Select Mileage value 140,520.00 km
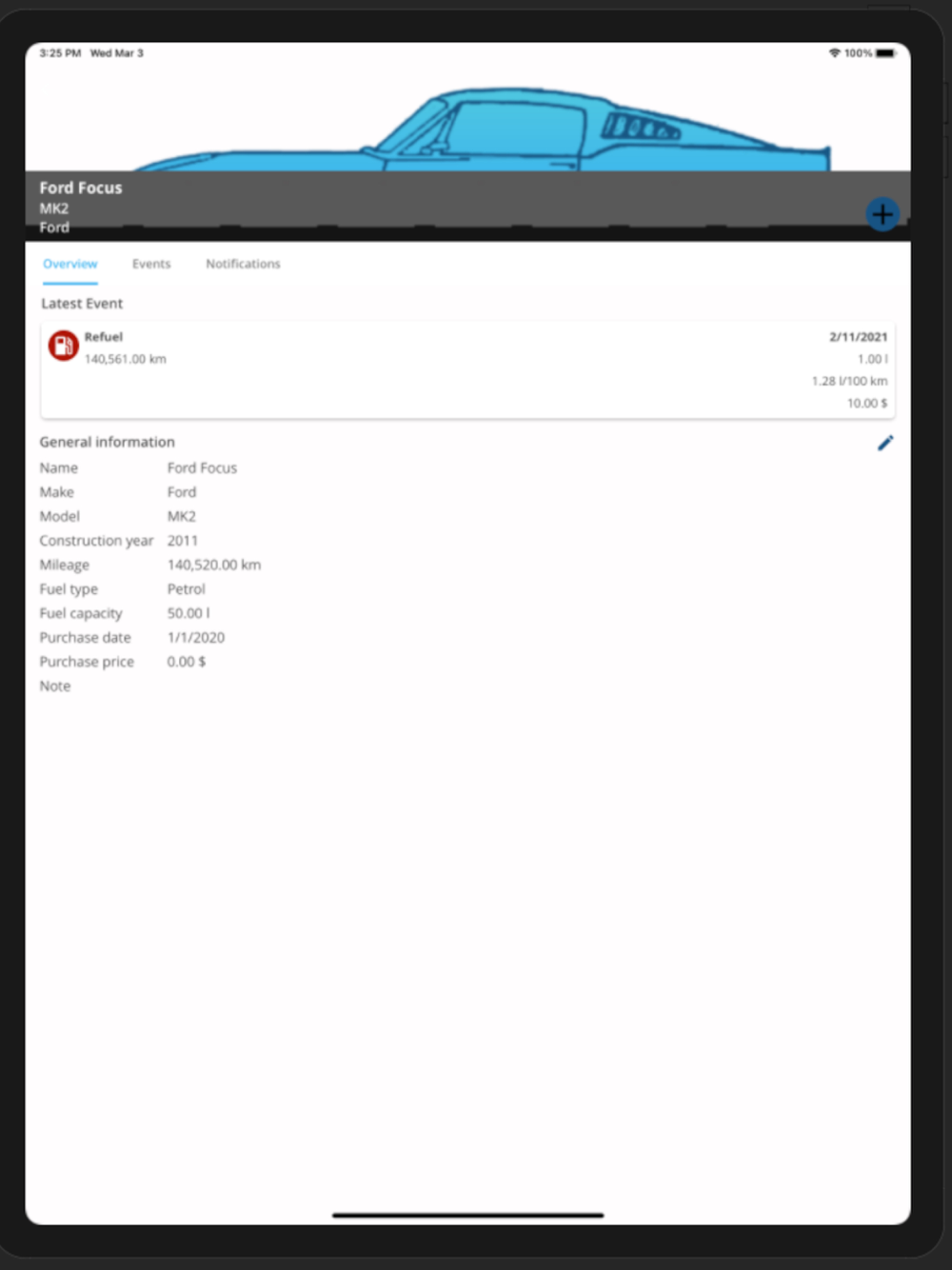Image resolution: width=952 pixels, height=1270 pixels. click(x=213, y=565)
